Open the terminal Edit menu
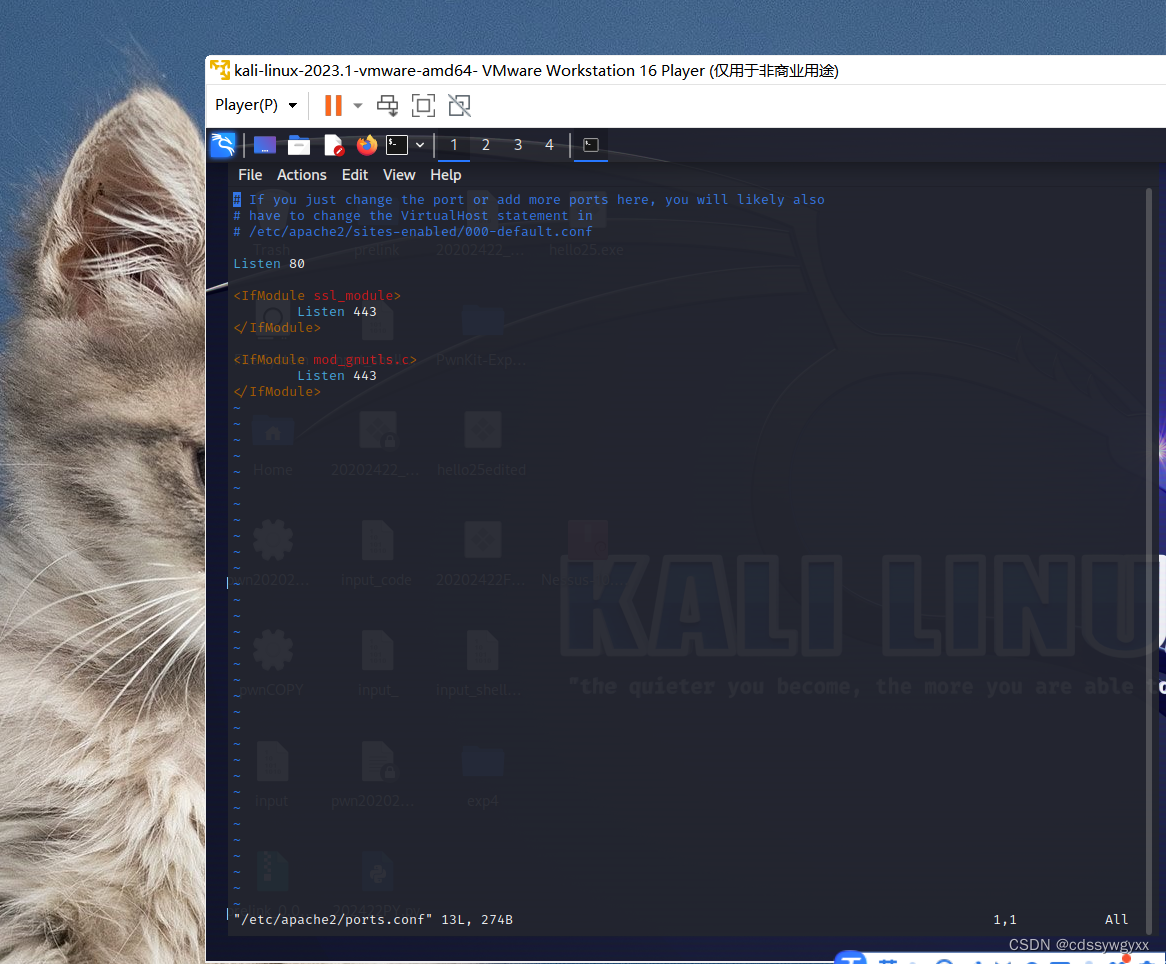 point(355,175)
